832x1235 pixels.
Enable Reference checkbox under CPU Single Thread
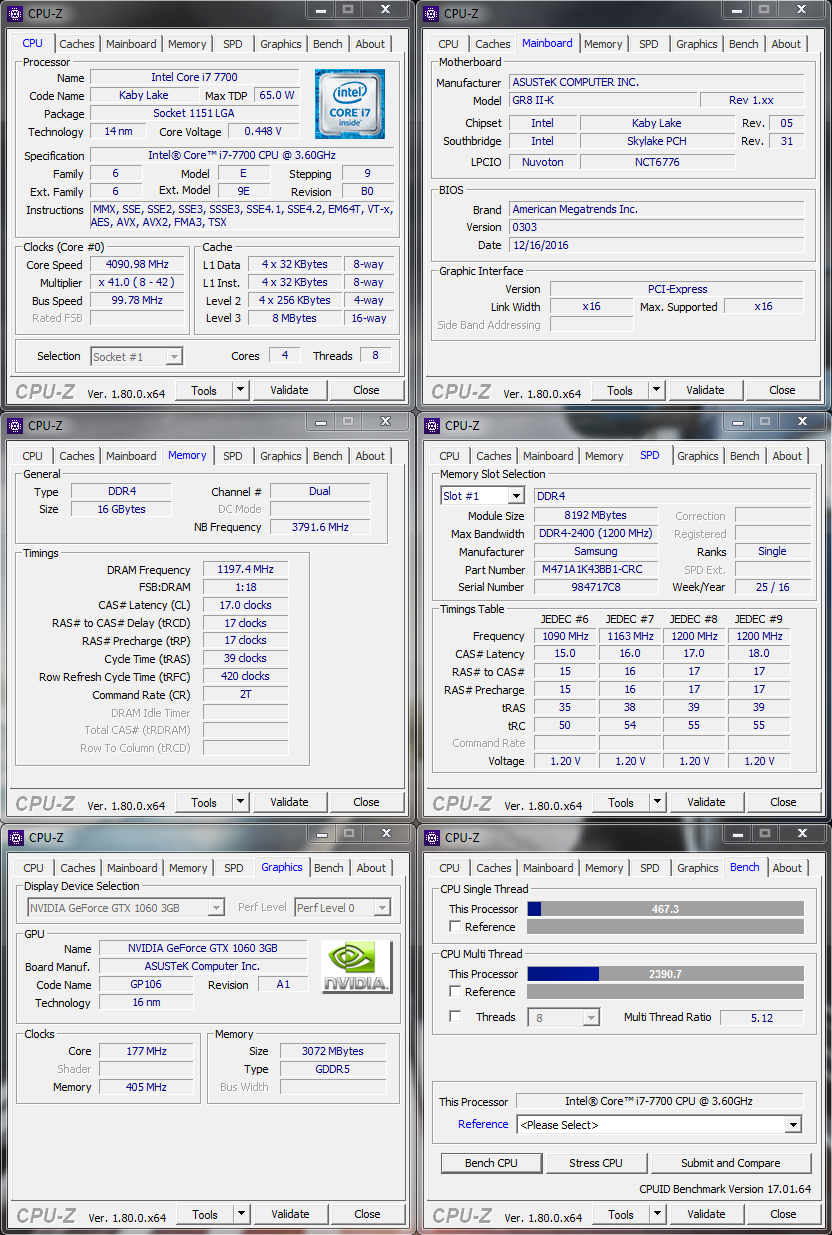click(456, 927)
